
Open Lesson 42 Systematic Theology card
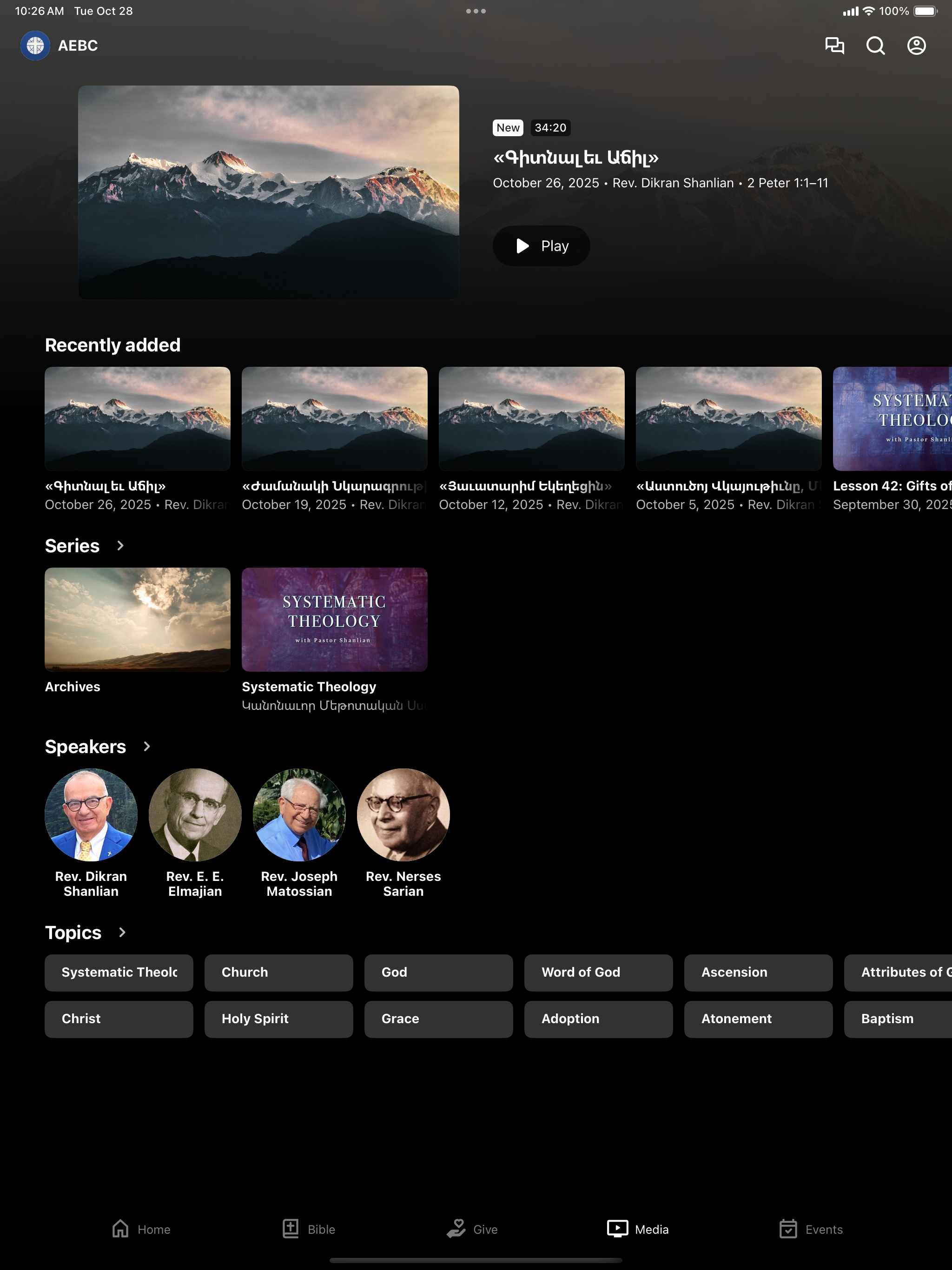(x=892, y=439)
